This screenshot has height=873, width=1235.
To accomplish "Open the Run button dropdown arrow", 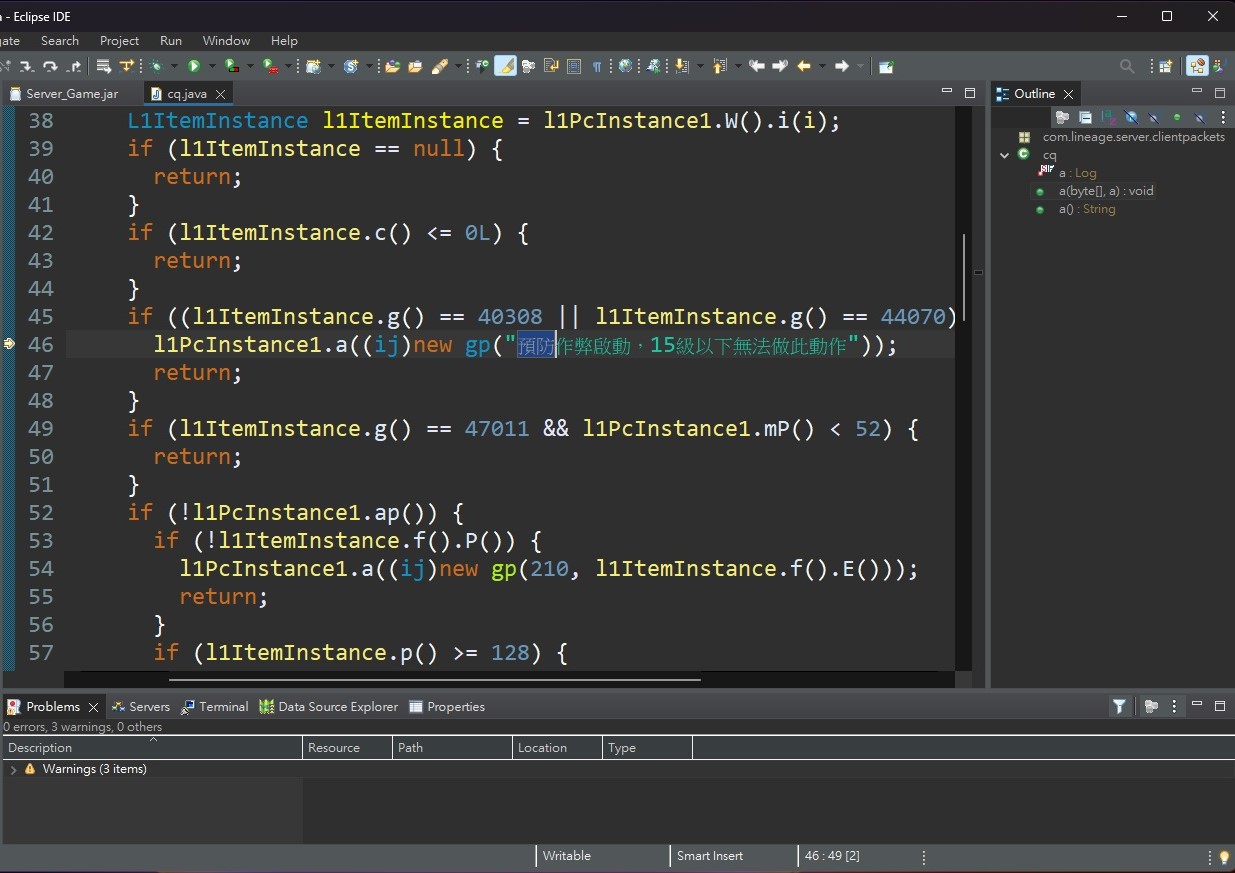I will click(x=212, y=66).
